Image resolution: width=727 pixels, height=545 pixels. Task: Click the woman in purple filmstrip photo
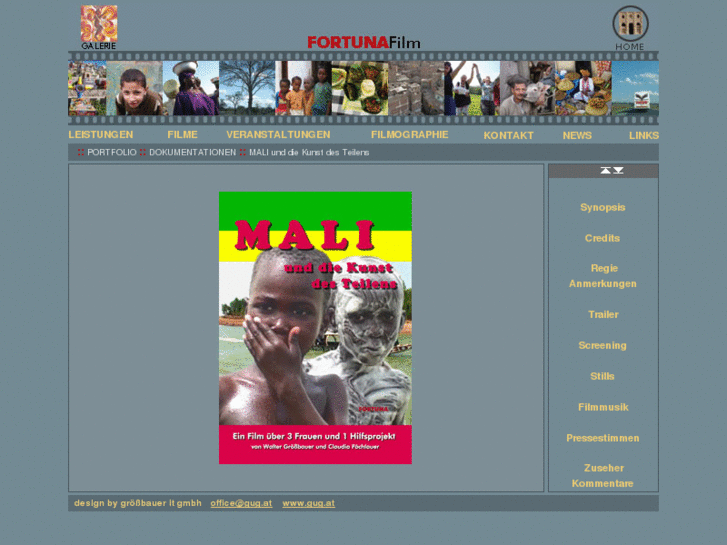tap(191, 88)
